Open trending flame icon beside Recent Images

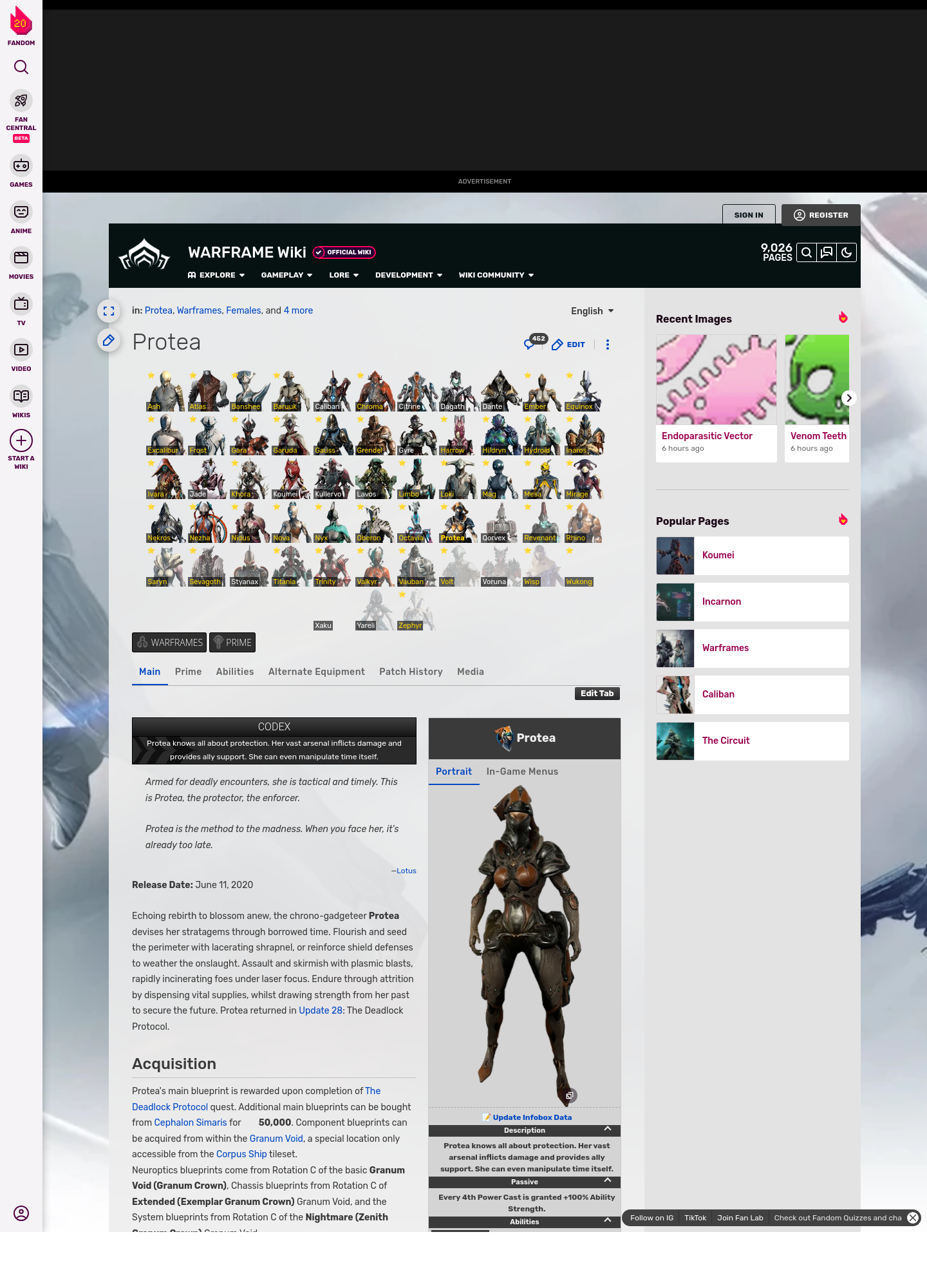point(843,317)
